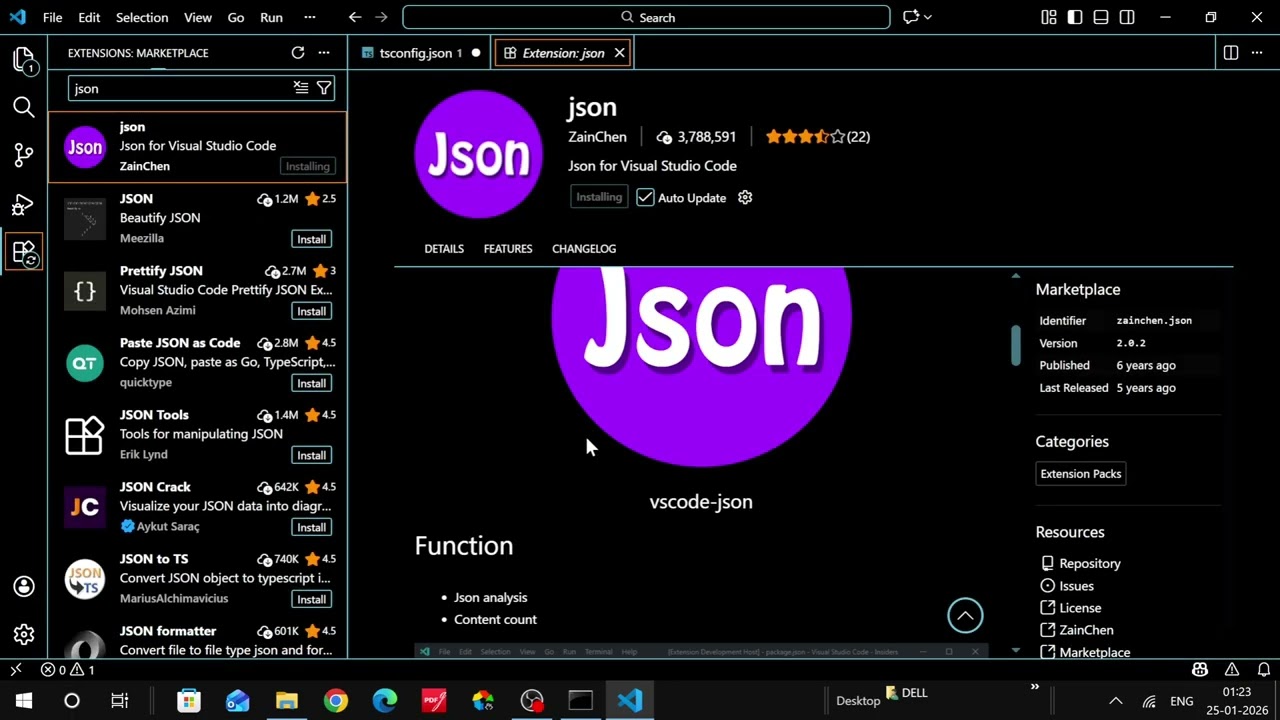Open the Issues resource link

click(x=1077, y=586)
